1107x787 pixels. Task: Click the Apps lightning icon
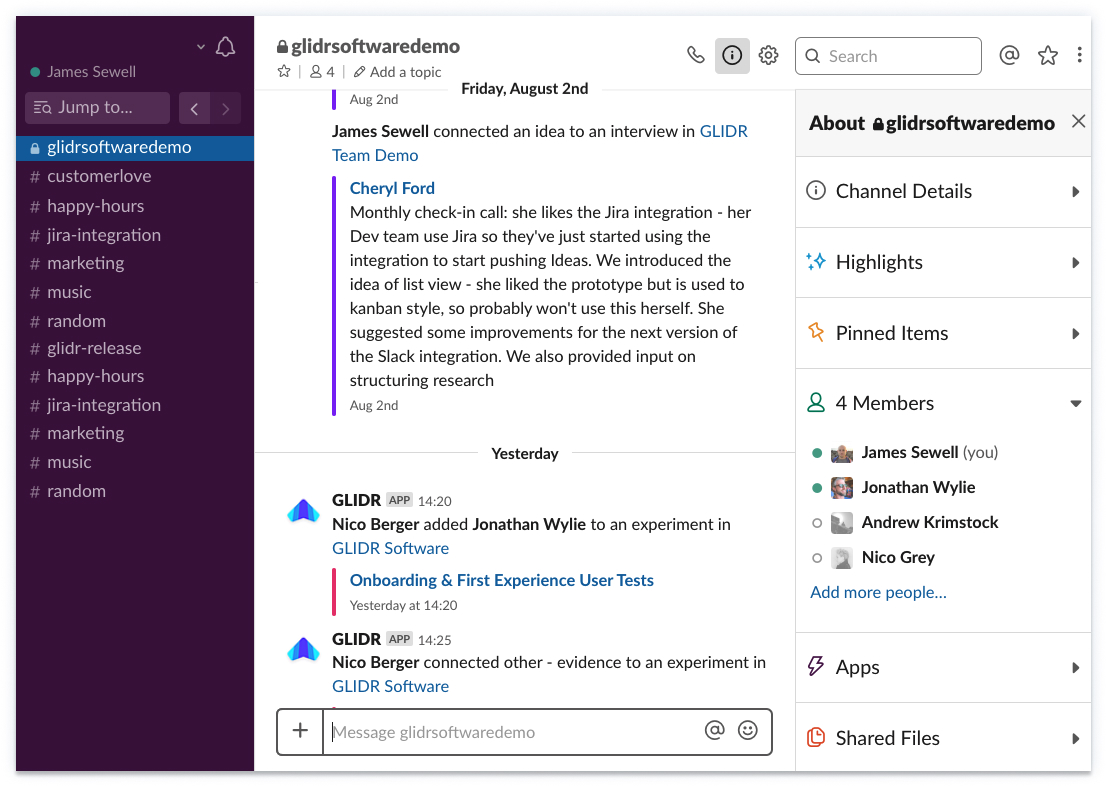pos(815,666)
